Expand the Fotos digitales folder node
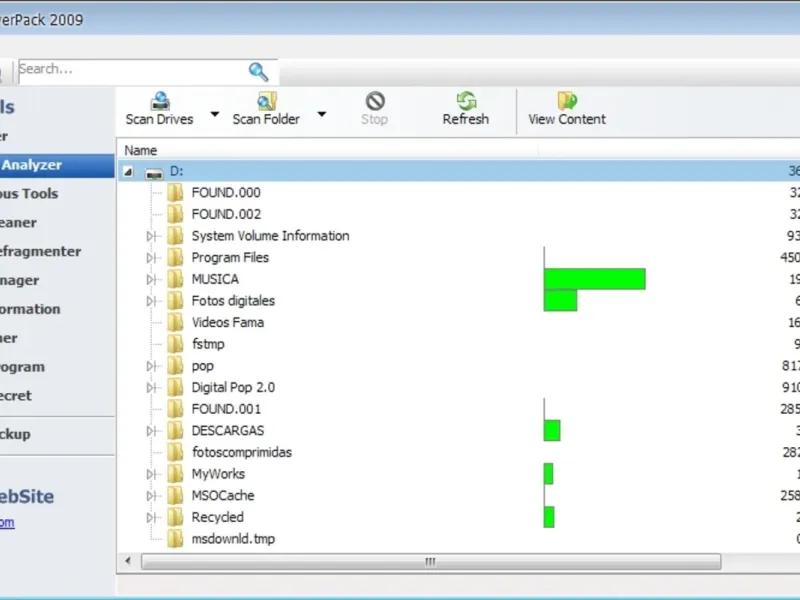 click(x=151, y=301)
